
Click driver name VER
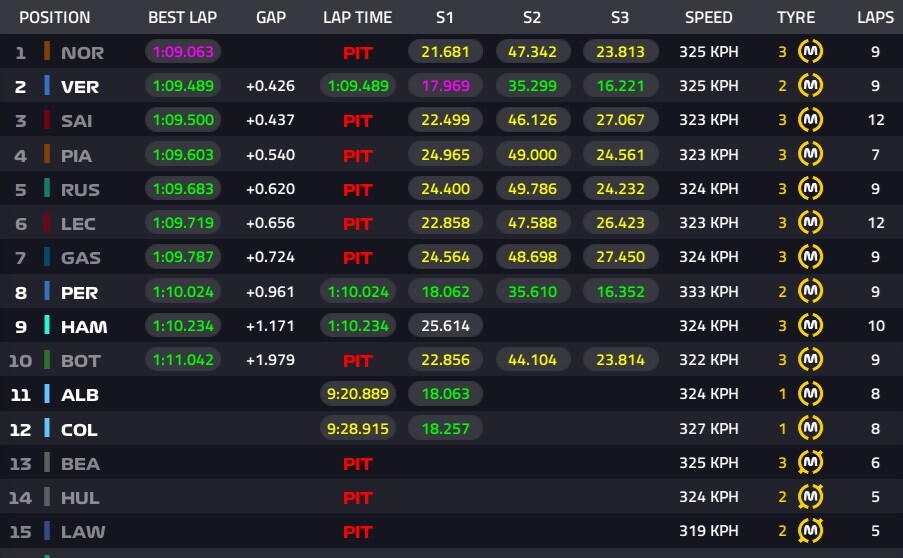pos(80,87)
